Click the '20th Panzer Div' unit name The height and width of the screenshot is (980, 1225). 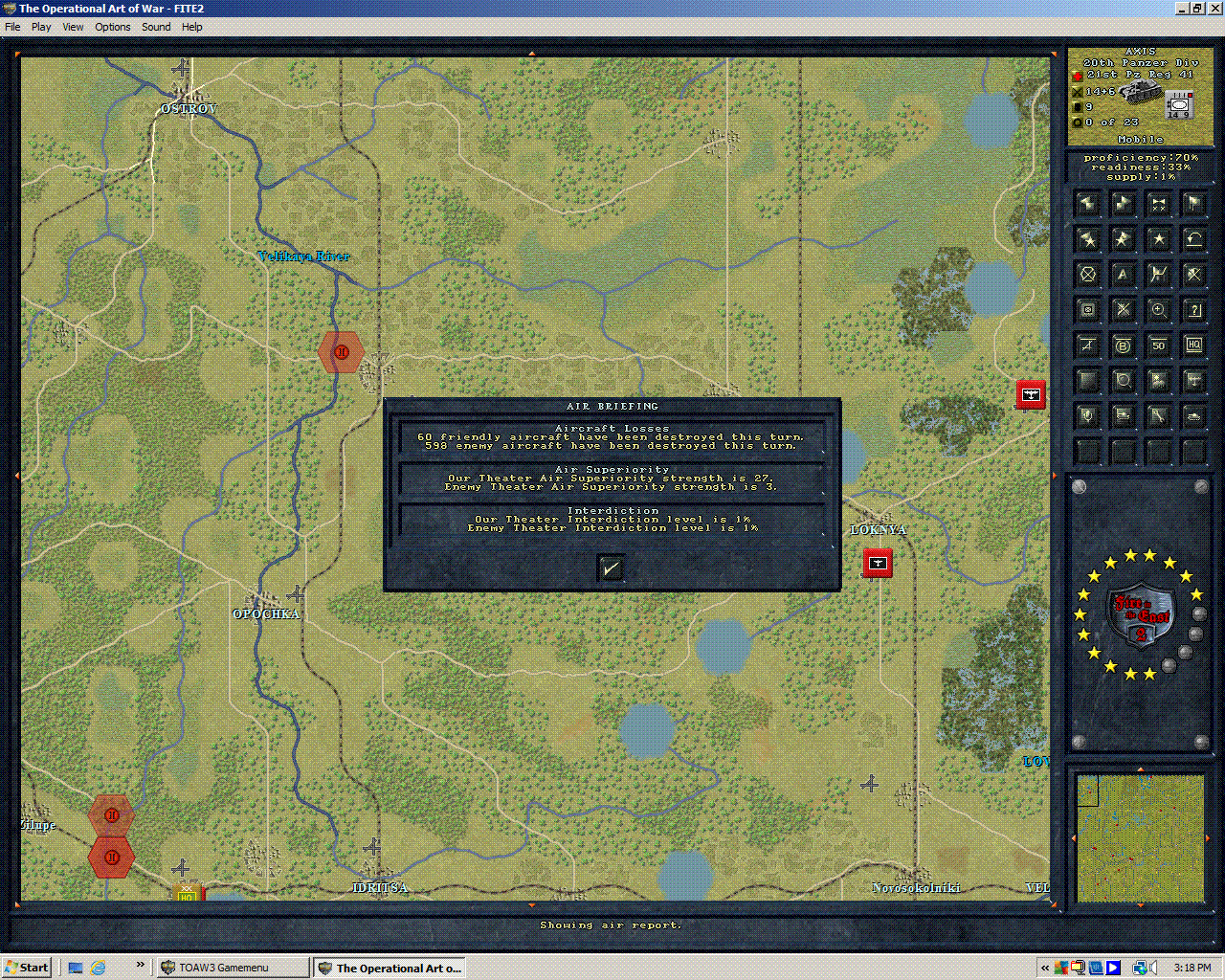tap(1141, 62)
